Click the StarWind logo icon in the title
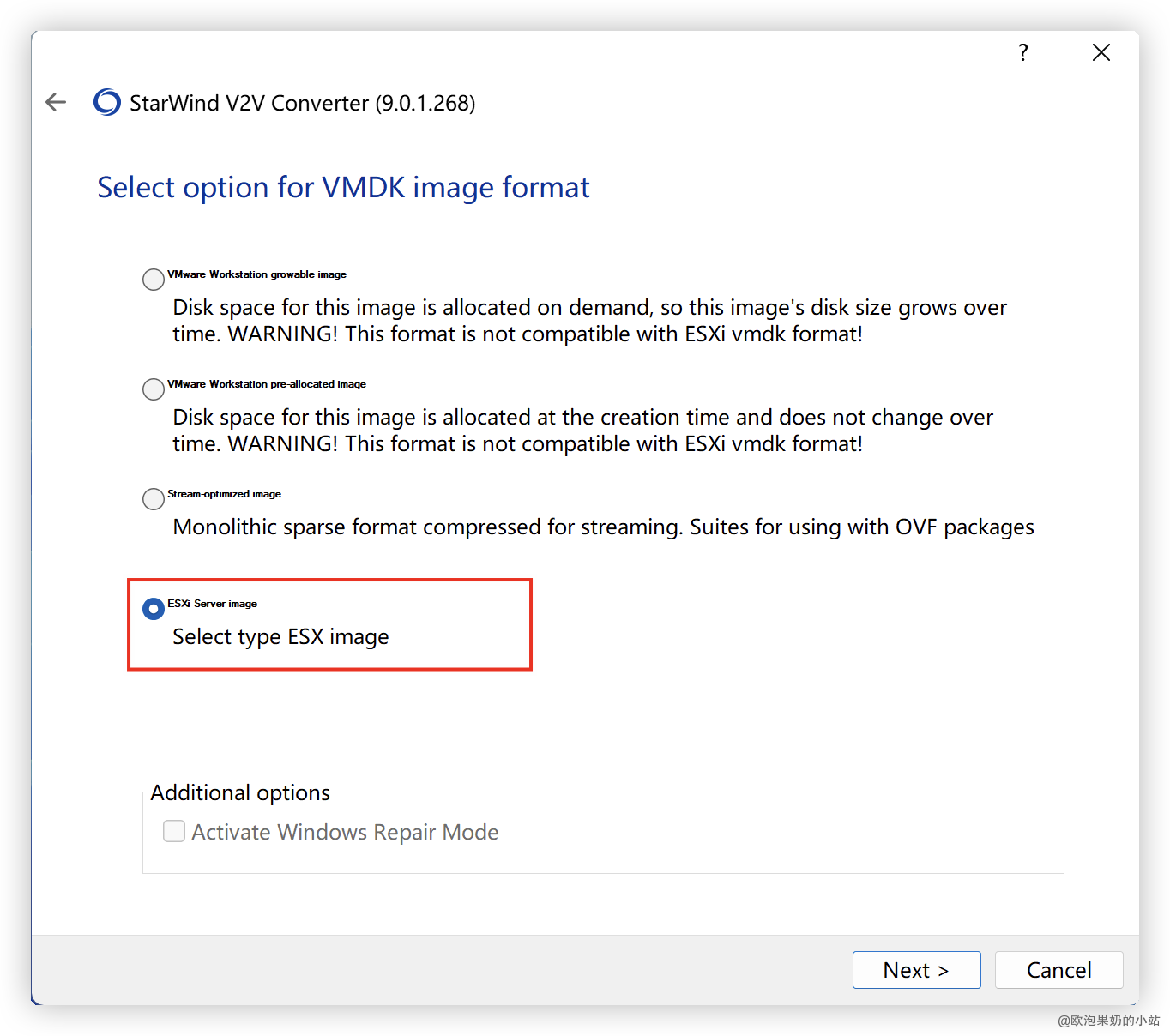The width and height of the screenshot is (1170, 1036). click(x=107, y=102)
